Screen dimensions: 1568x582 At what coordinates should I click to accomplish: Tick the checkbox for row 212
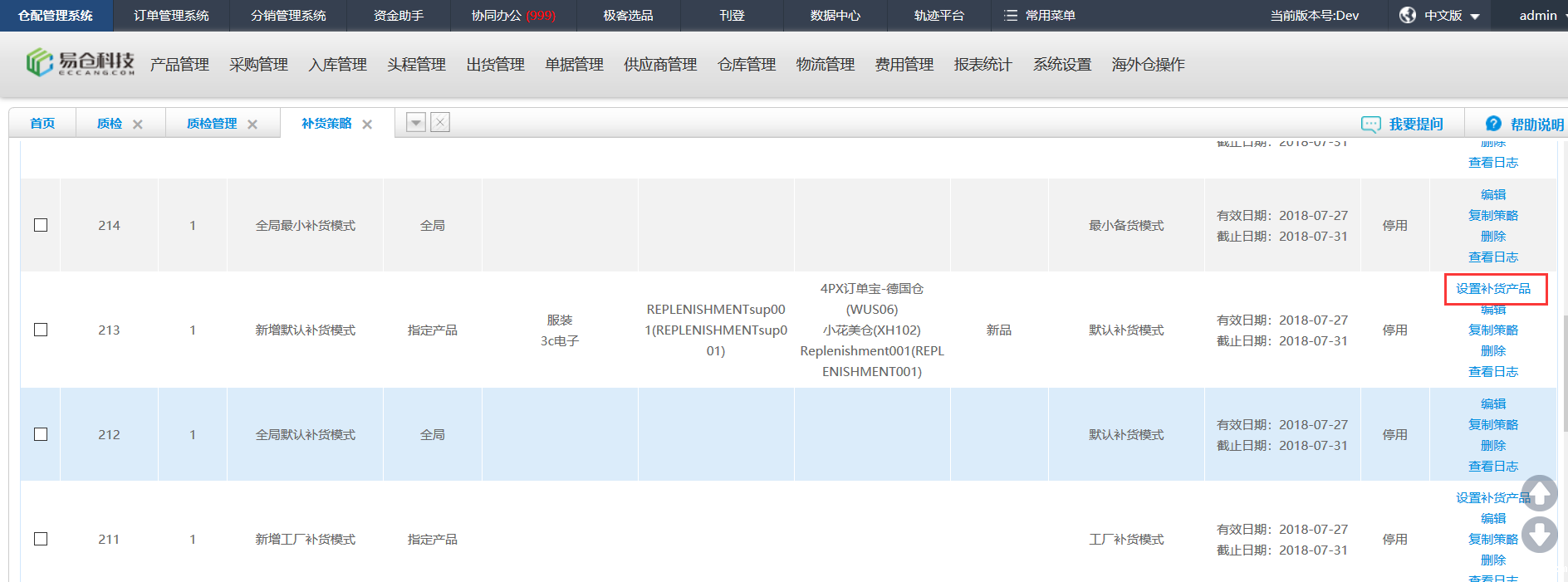[41, 434]
